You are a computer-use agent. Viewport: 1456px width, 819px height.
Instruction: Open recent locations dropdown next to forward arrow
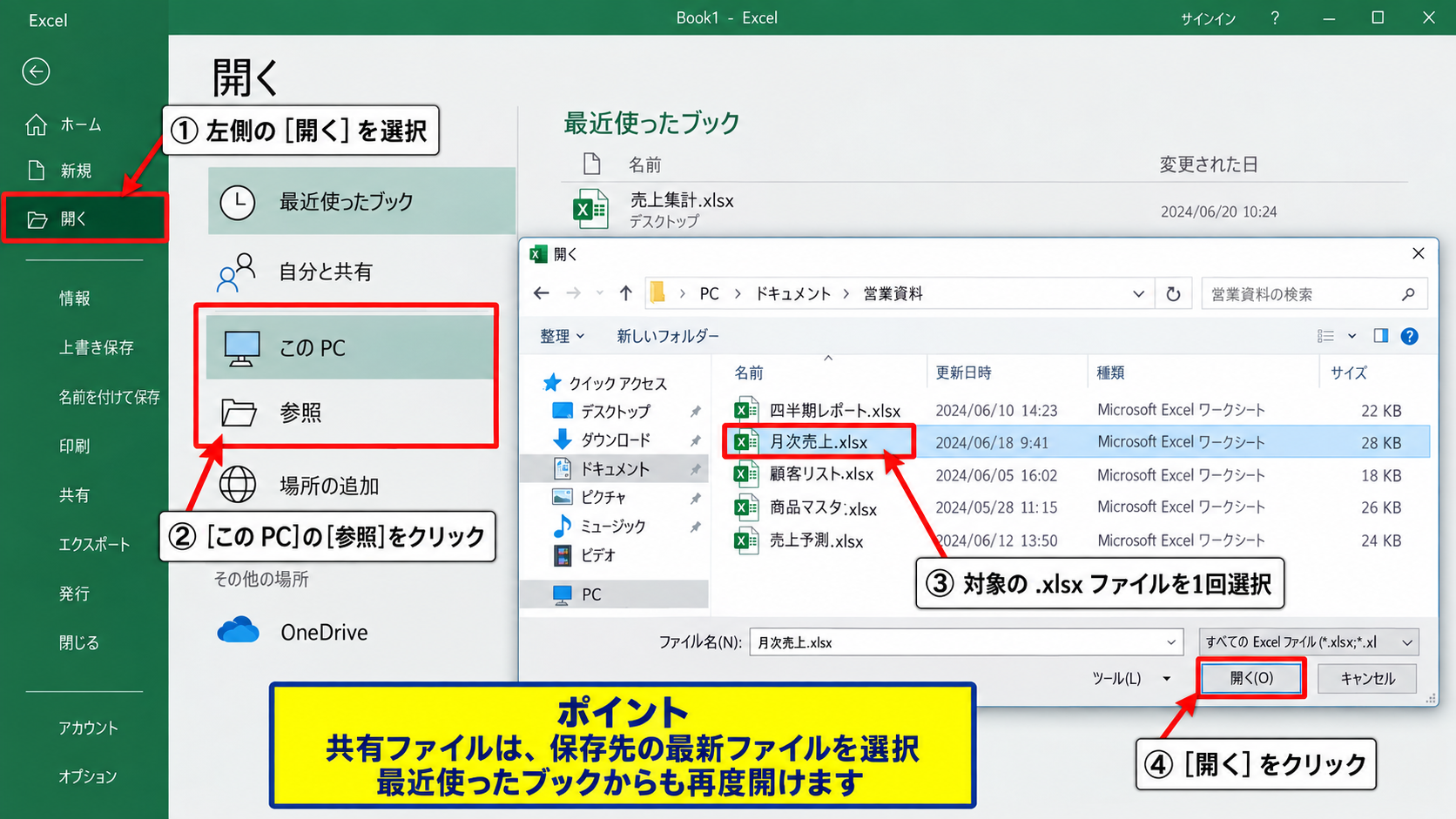[599, 293]
